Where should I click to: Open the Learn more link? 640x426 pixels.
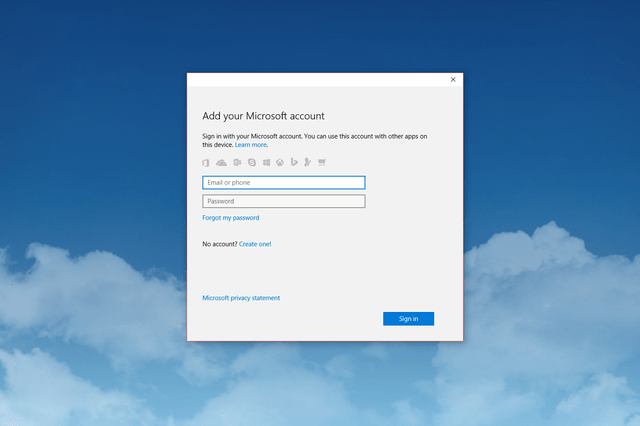coord(251,145)
